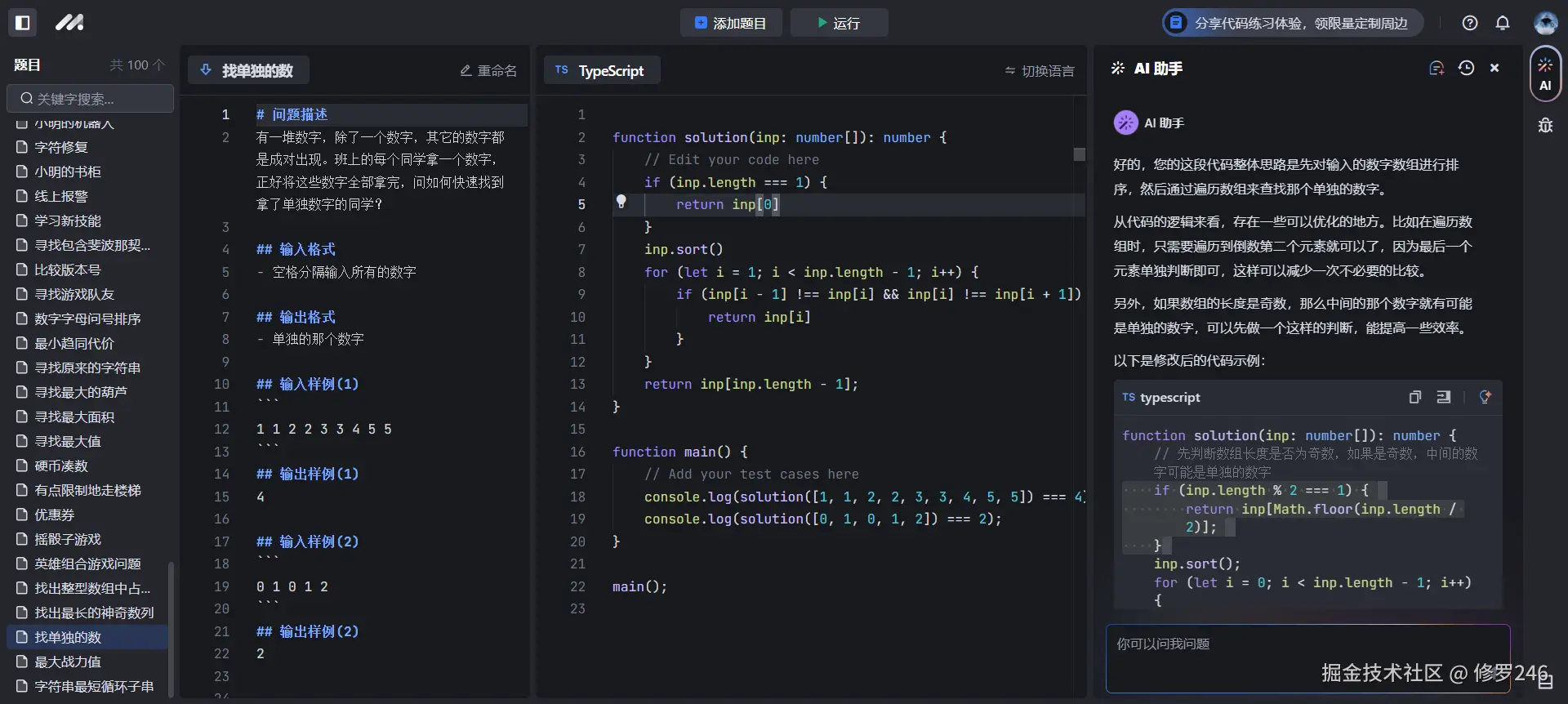Open 切换语言 language switcher
The image size is (1568, 704).
click(x=1040, y=71)
